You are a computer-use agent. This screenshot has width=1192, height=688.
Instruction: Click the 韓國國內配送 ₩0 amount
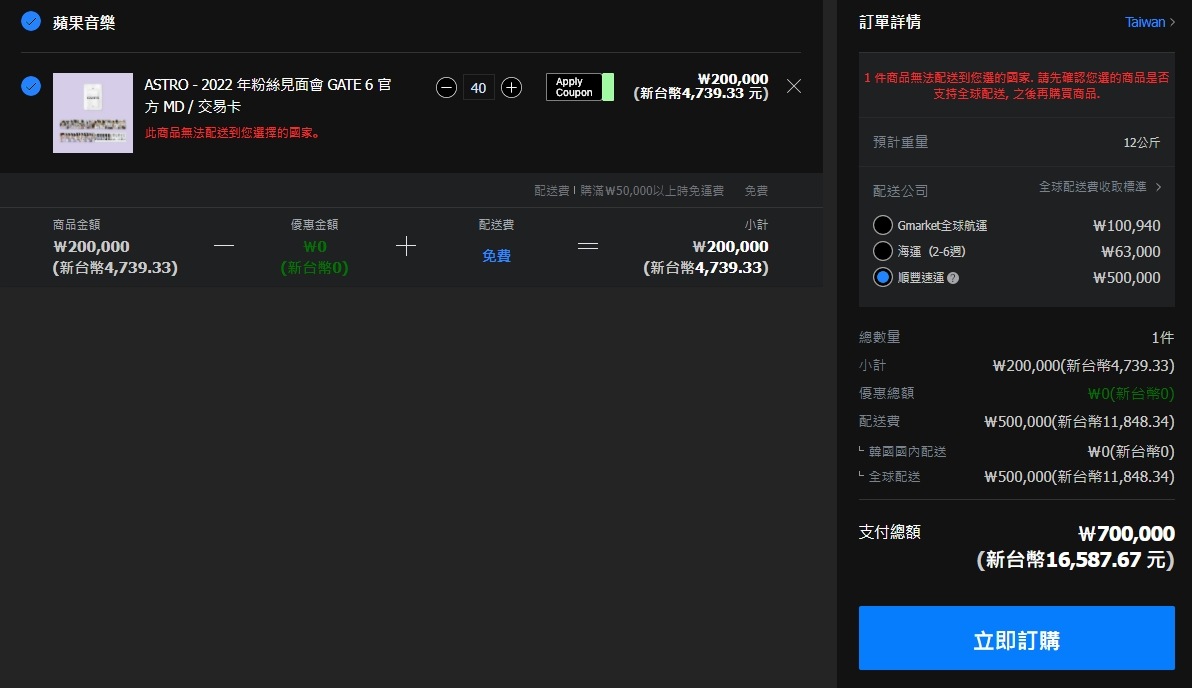point(1130,452)
